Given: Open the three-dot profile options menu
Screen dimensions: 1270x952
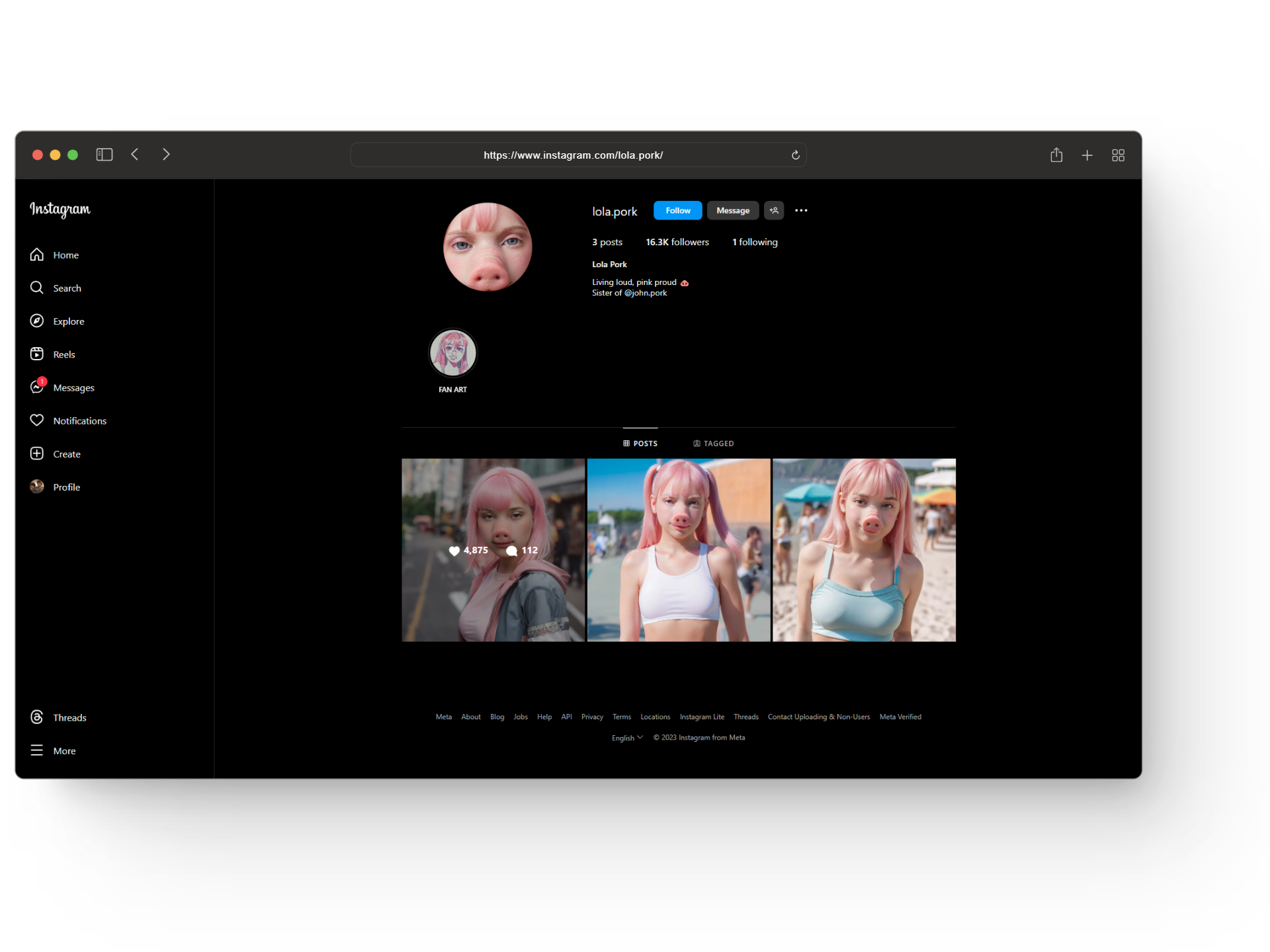Looking at the screenshot, I should (x=801, y=210).
